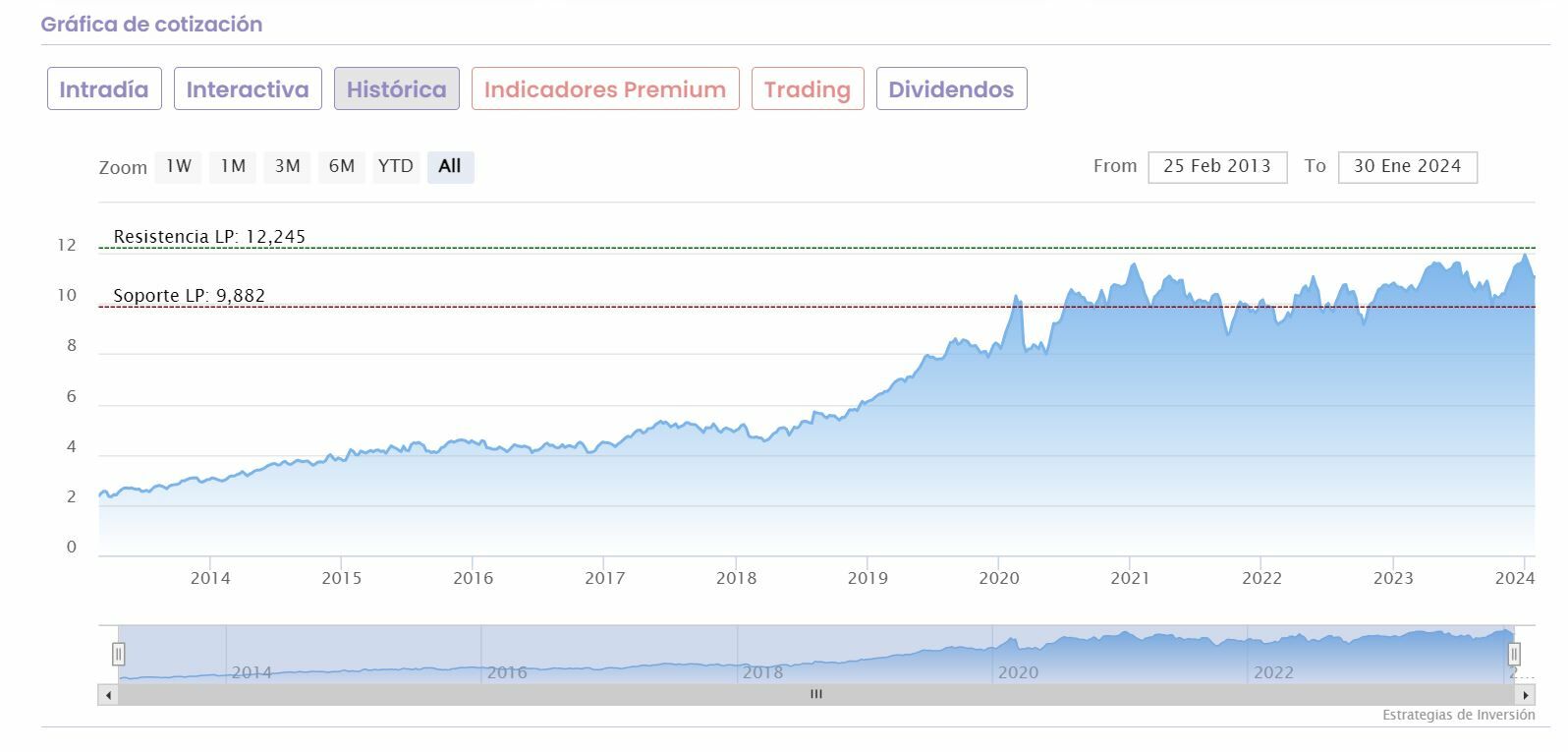Open the Intradía chart tab
Viewport: 1568px width, 752px height.
pyautogui.click(x=104, y=89)
